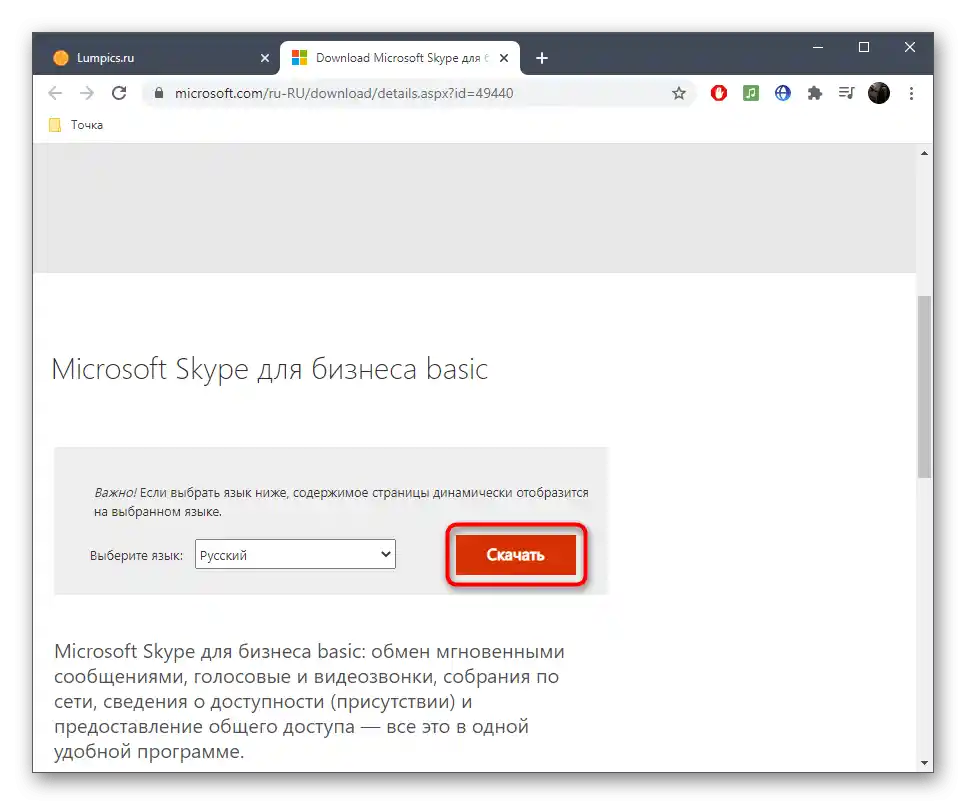Click page scrollbar up arrow
This screenshot has width=966, height=805.
pos(924,153)
